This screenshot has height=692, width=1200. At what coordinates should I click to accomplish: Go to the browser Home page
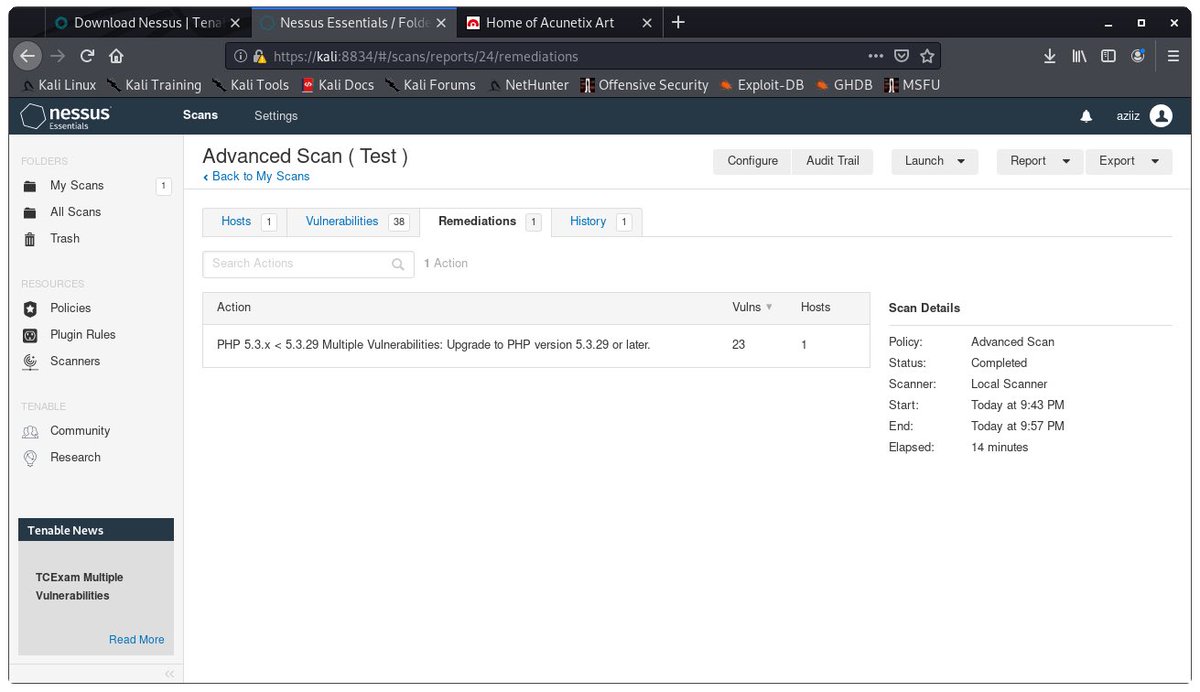116,56
